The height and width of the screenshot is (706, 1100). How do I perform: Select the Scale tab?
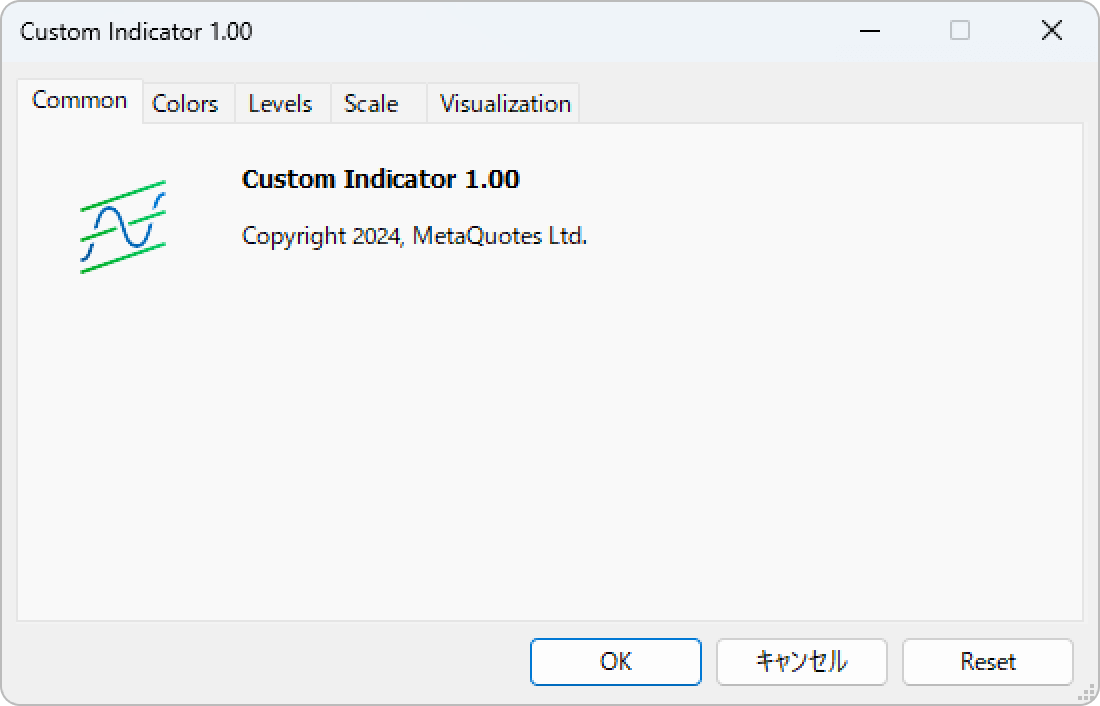pyautogui.click(x=379, y=104)
